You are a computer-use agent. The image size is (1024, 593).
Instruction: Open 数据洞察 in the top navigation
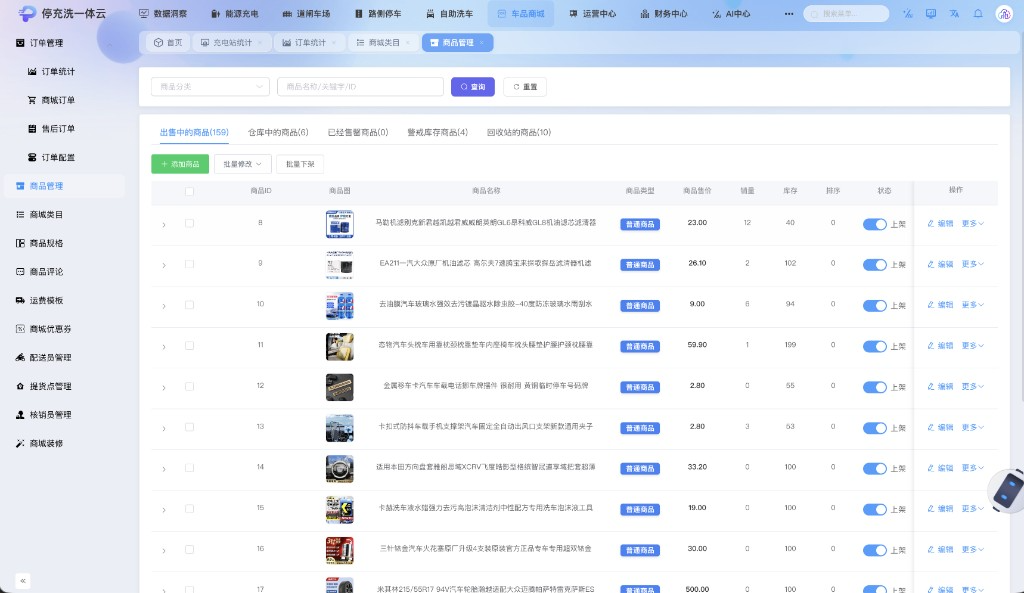(163, 14)
